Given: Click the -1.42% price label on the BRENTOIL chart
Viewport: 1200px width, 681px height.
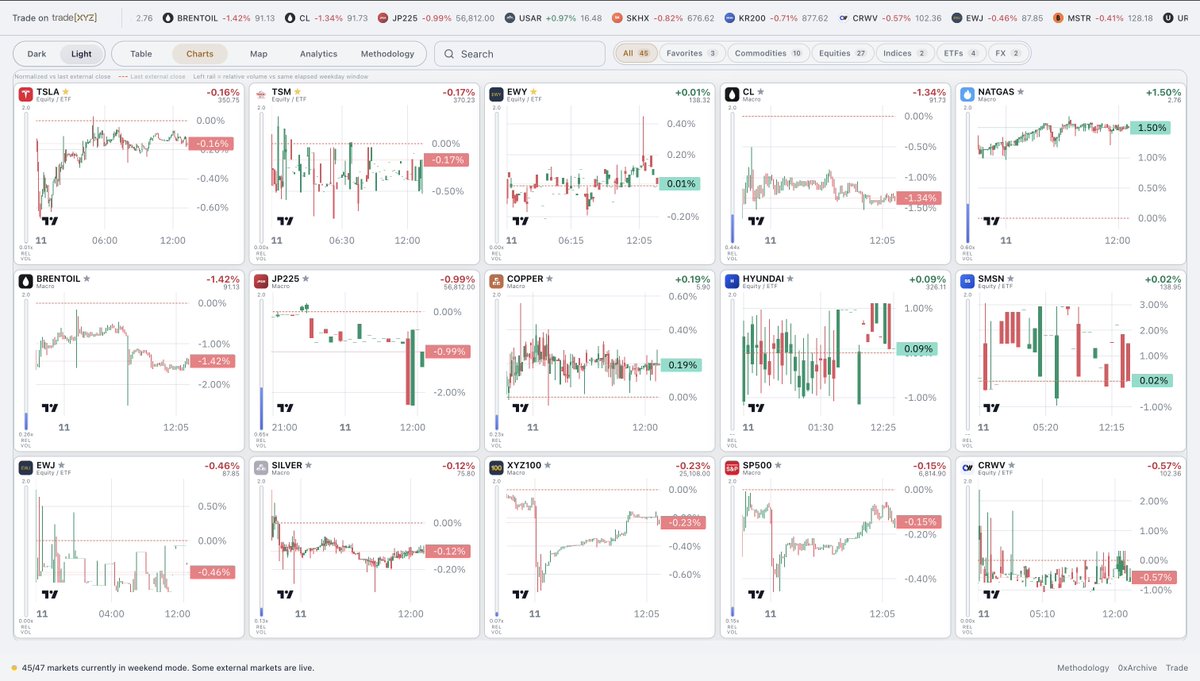Looking at the screenshot, I should [x=212, y=361].
